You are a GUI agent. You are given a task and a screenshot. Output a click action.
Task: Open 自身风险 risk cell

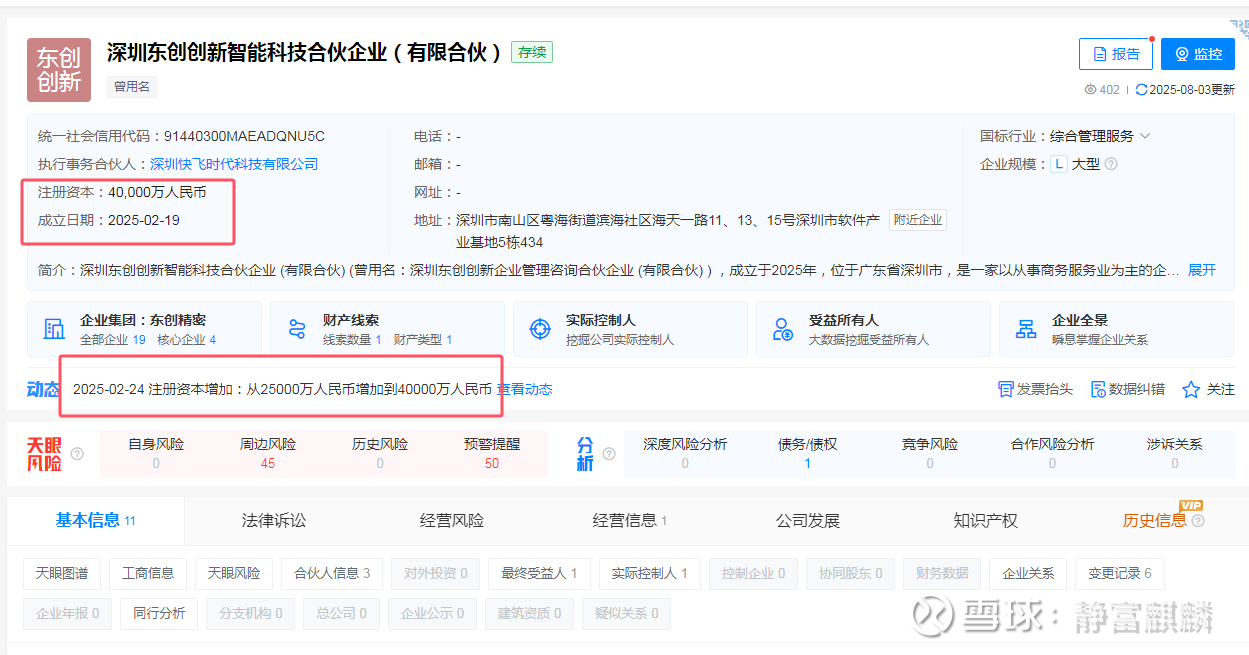(156, 453)
